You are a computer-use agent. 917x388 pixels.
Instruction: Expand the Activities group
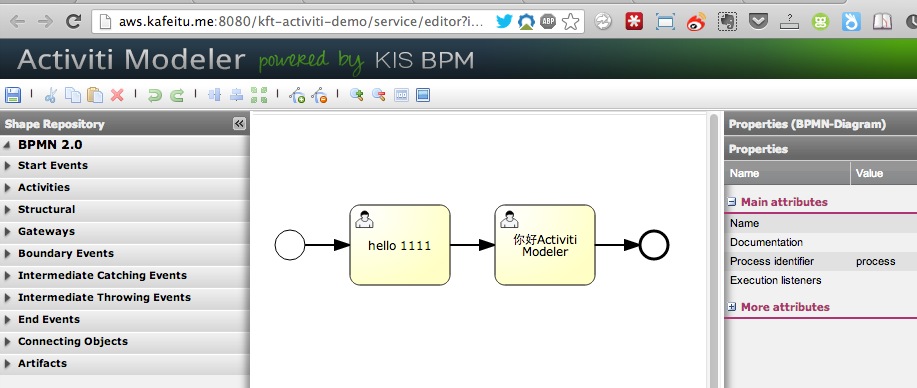(7, 187)
